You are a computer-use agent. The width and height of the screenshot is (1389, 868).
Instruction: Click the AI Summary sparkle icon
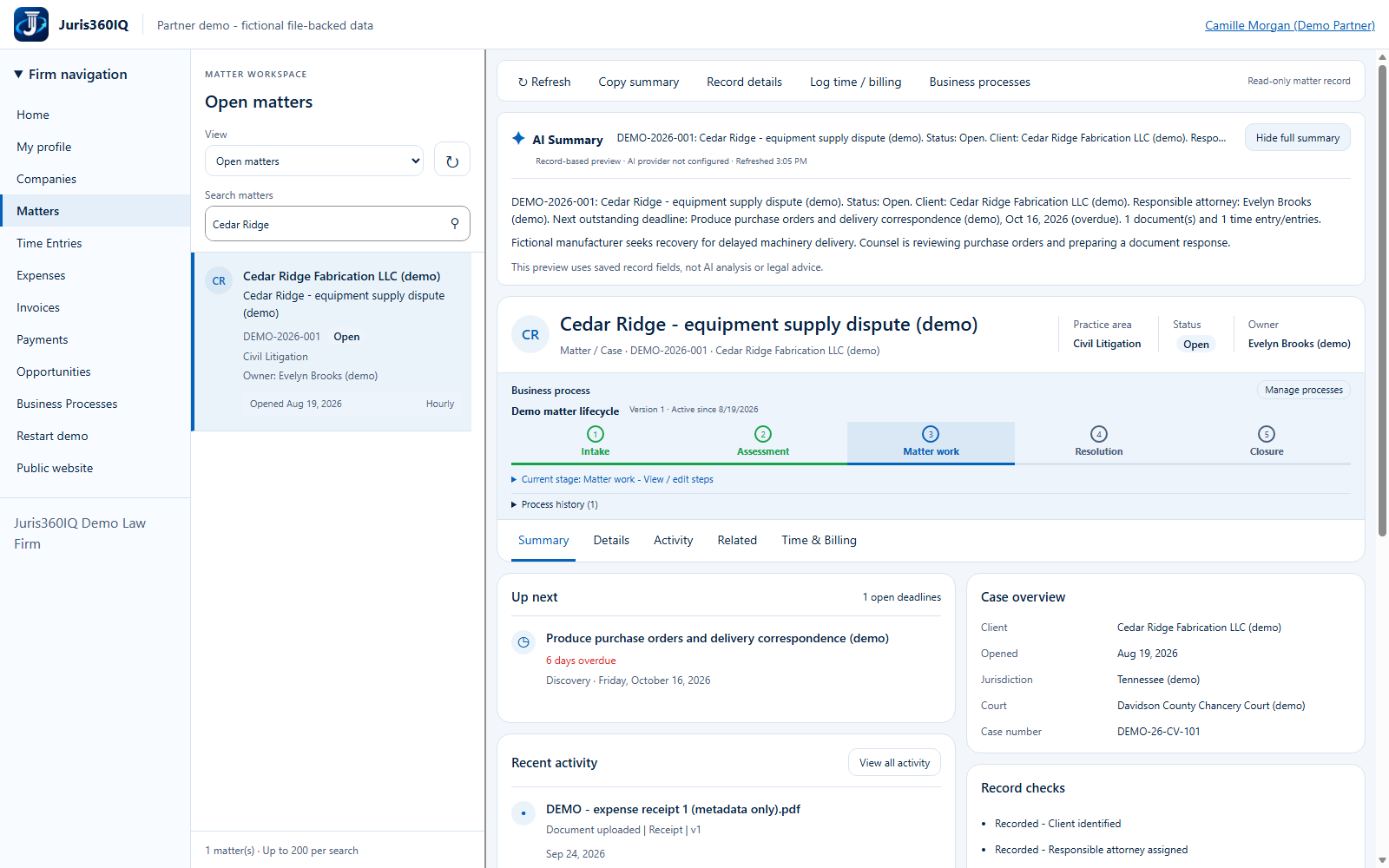(x=518, y=138)
